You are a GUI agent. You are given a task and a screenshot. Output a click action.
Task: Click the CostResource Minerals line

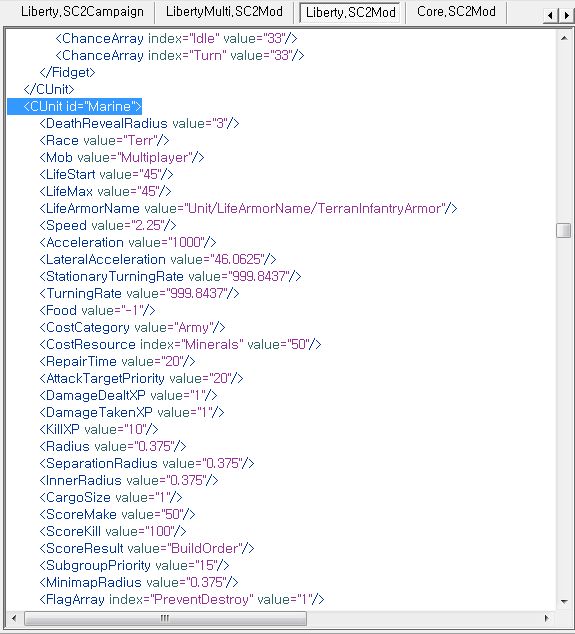click(180, 344)
